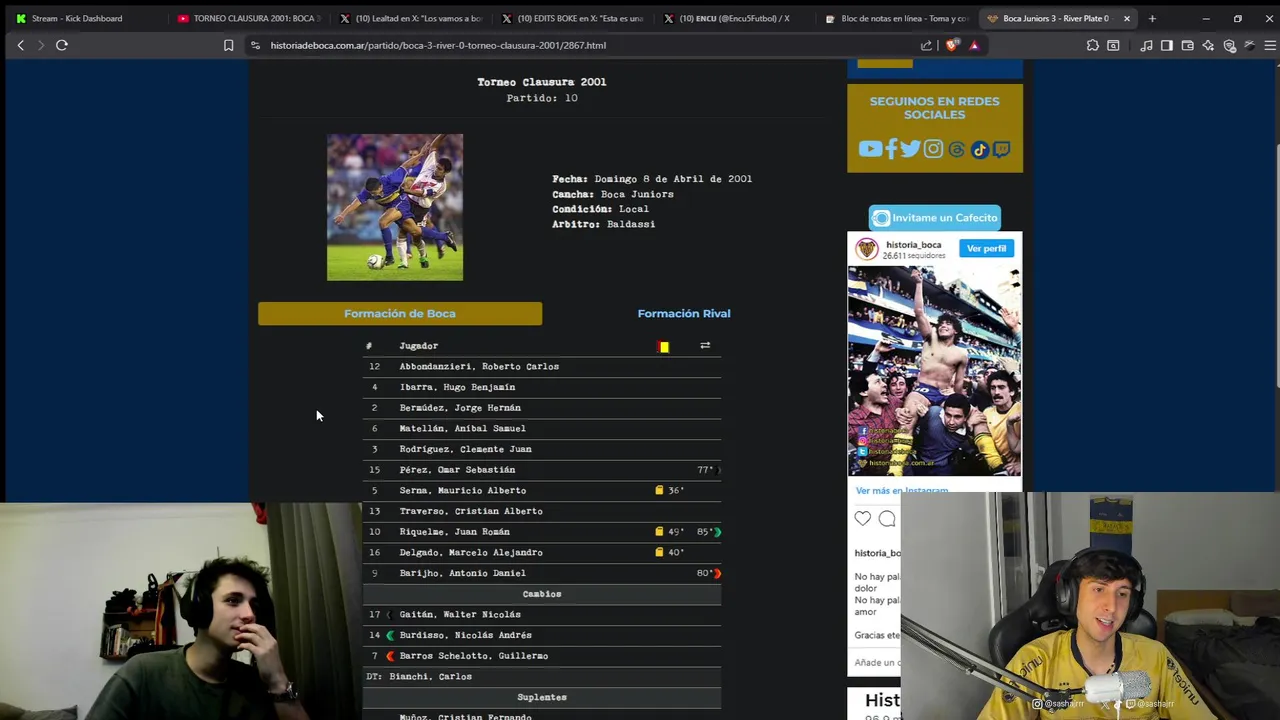Open the Leo AI sparkle icon

1208,45
